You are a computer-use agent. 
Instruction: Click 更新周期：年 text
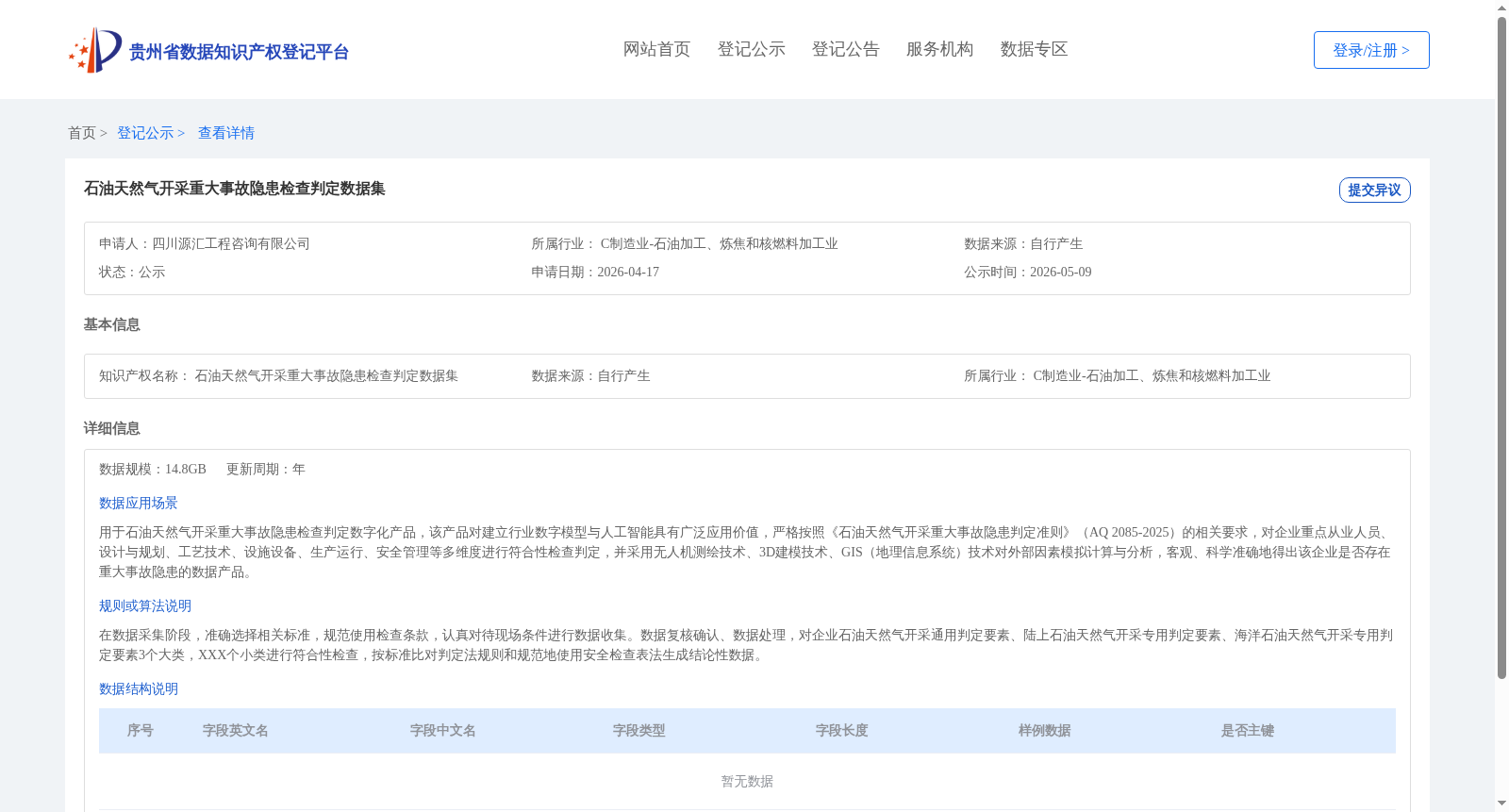[x=266, y=470]
